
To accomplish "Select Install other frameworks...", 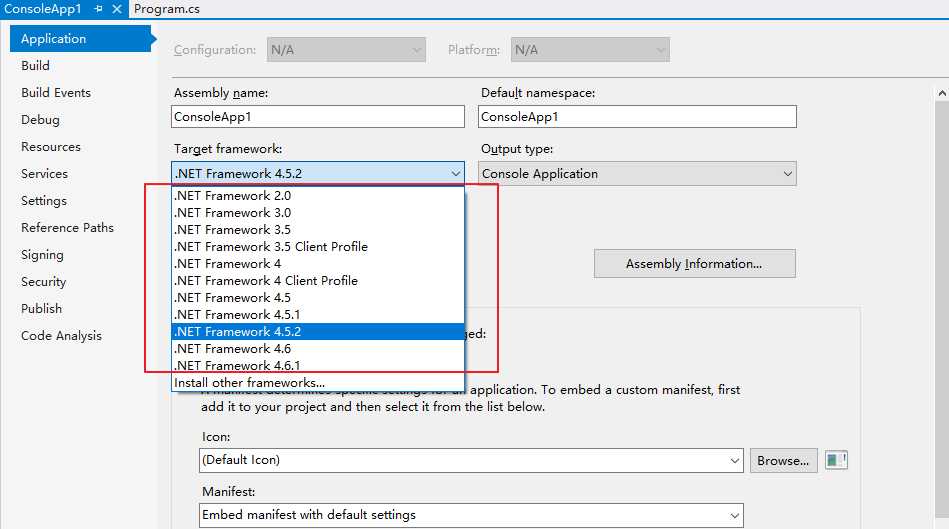I will (318, 383).
